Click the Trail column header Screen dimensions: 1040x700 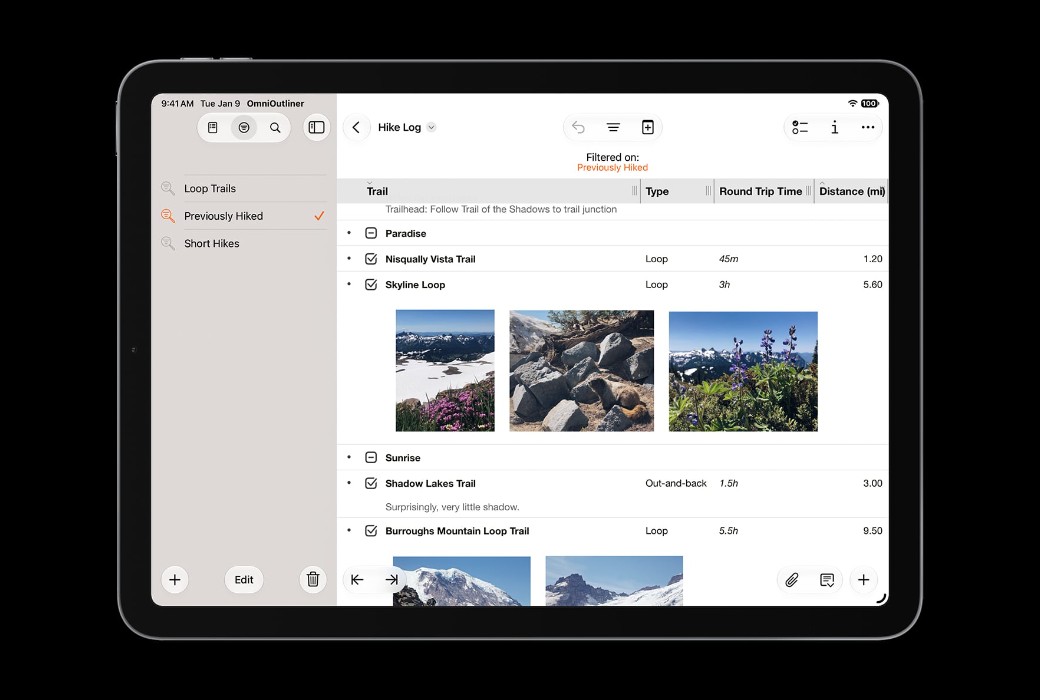click(488, 191)
